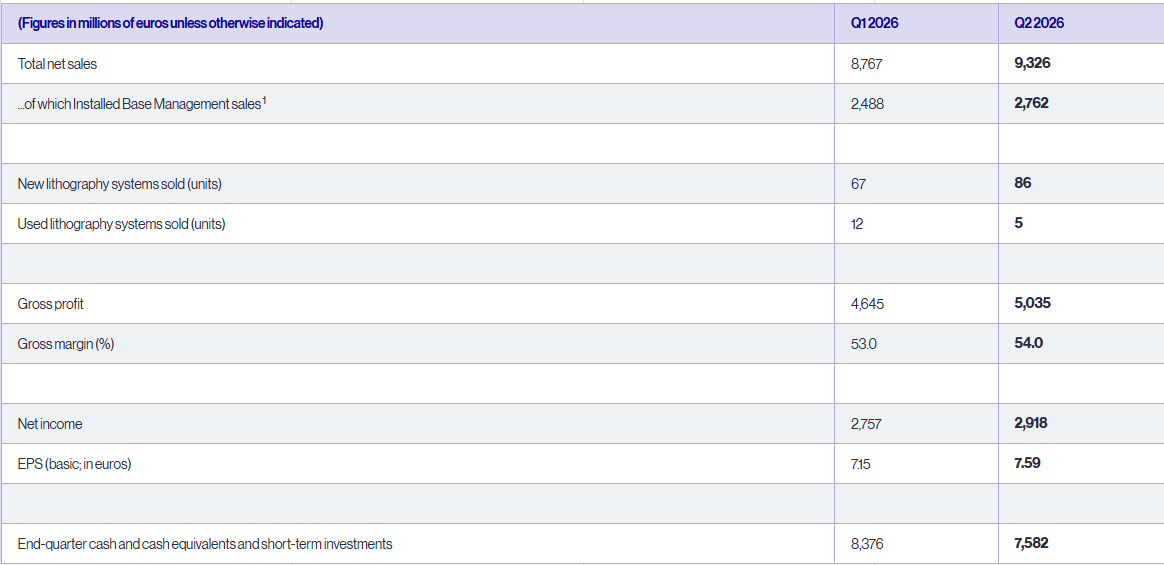Select End-quarter cash and short-term investments label
Screen dimensions: 1164x565
point(205,544)
